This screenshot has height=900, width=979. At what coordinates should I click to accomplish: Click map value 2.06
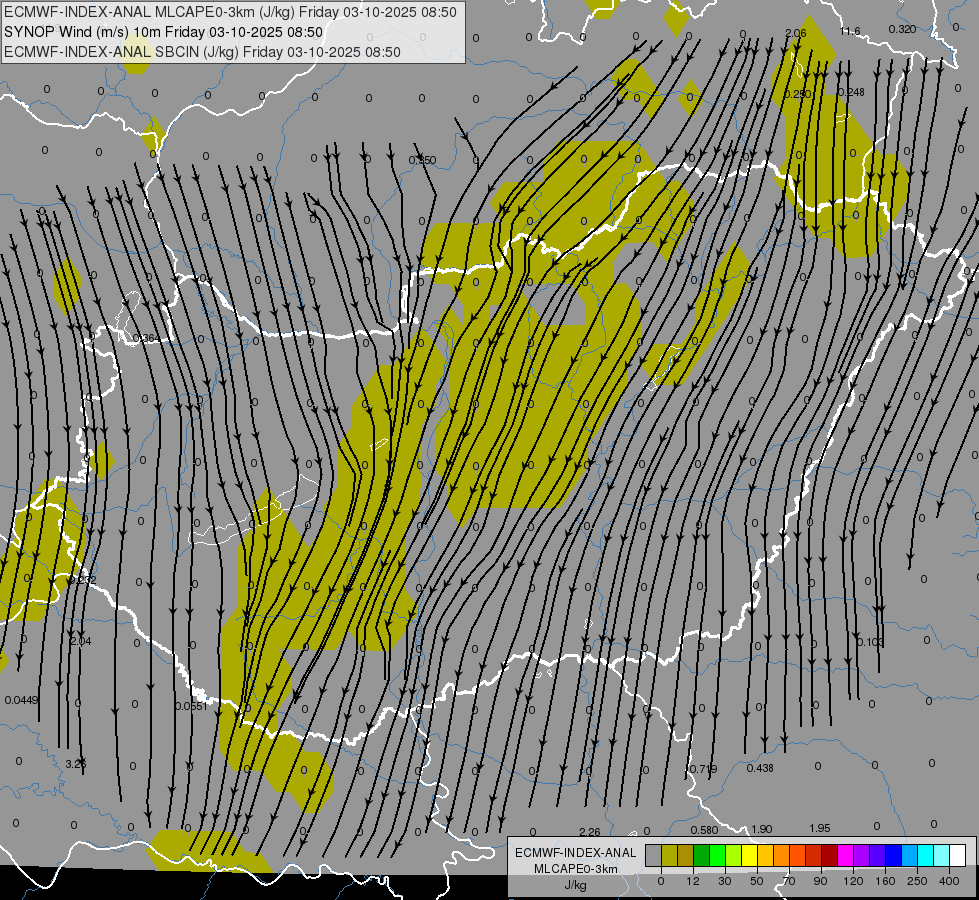coord(795,33)
